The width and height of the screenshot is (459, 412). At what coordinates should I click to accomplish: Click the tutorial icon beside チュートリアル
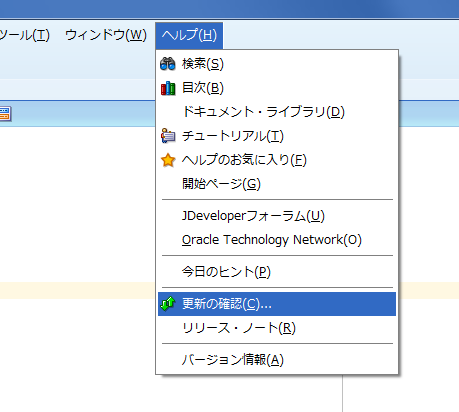point(168,136)
